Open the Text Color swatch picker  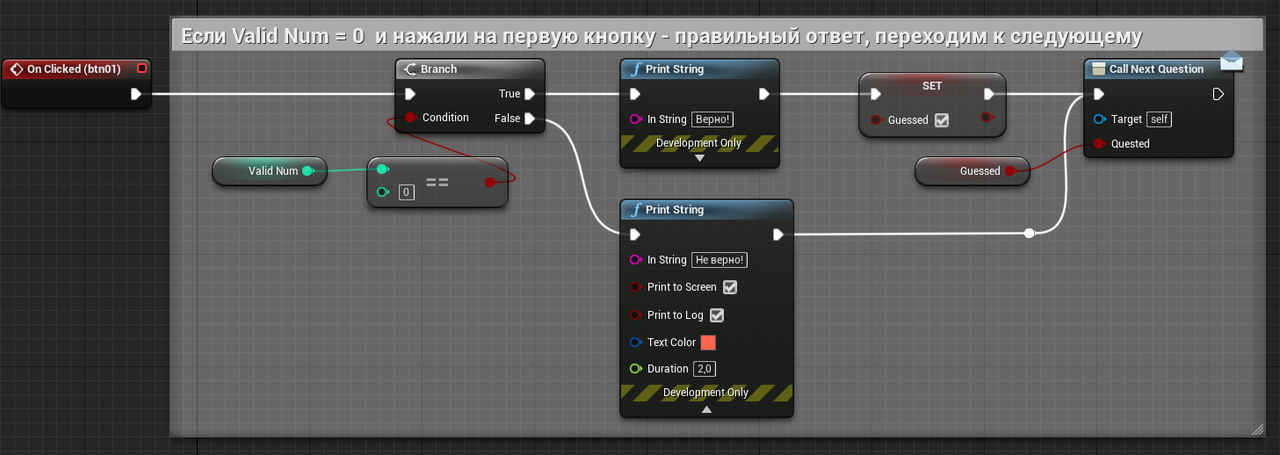pos(708,342)
